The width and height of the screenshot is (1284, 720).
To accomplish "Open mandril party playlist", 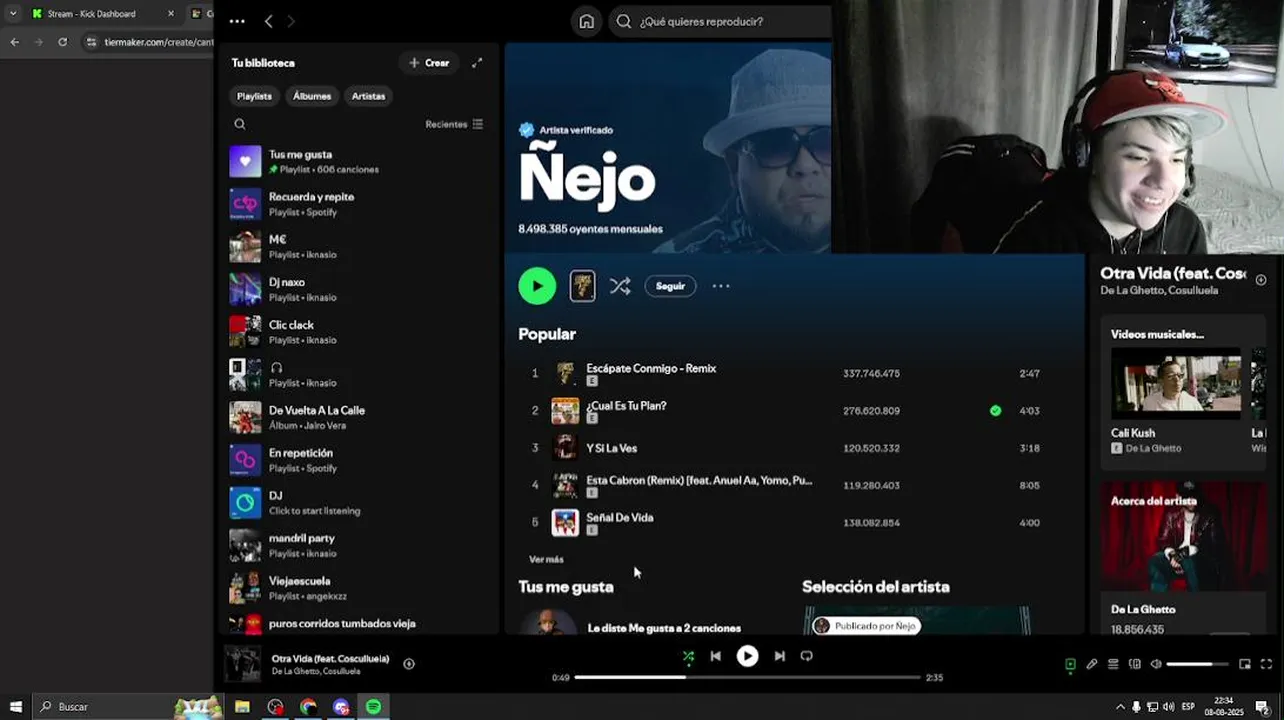I will (357, 545).
